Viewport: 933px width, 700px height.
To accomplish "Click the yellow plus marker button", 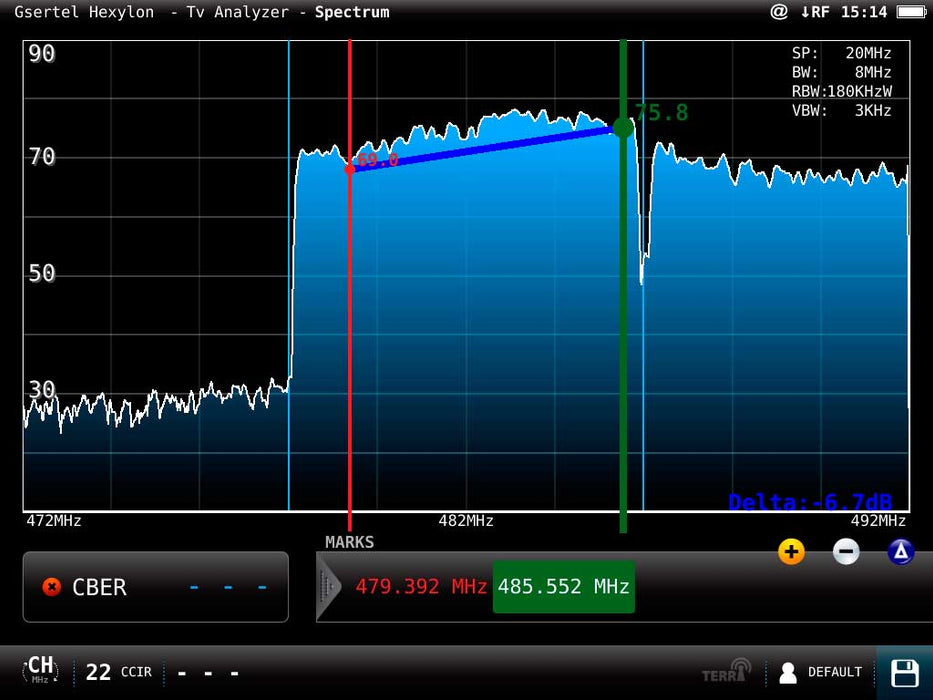I will point(791,551).
